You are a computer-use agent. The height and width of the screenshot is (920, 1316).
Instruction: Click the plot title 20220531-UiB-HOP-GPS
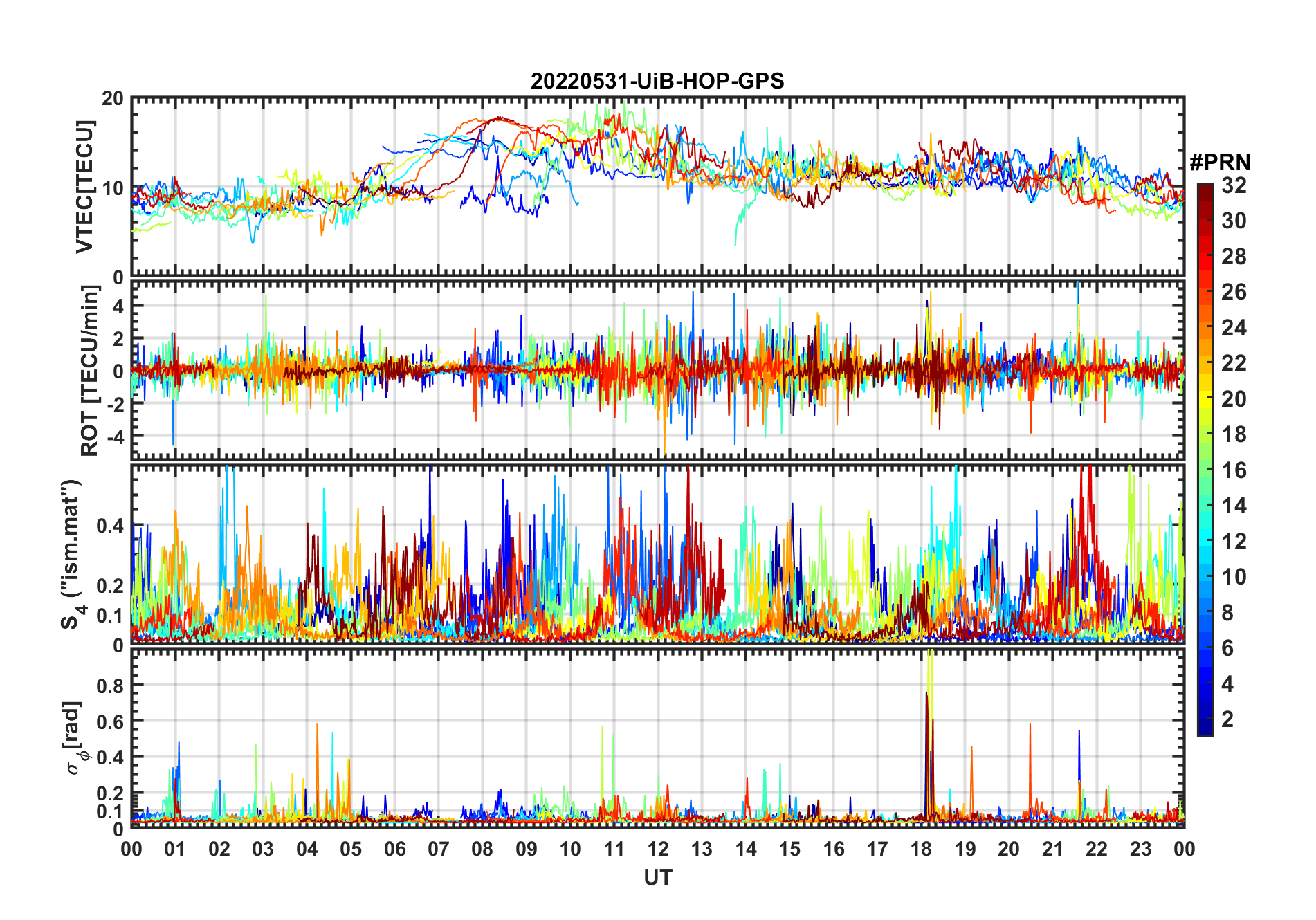(657, 82)
